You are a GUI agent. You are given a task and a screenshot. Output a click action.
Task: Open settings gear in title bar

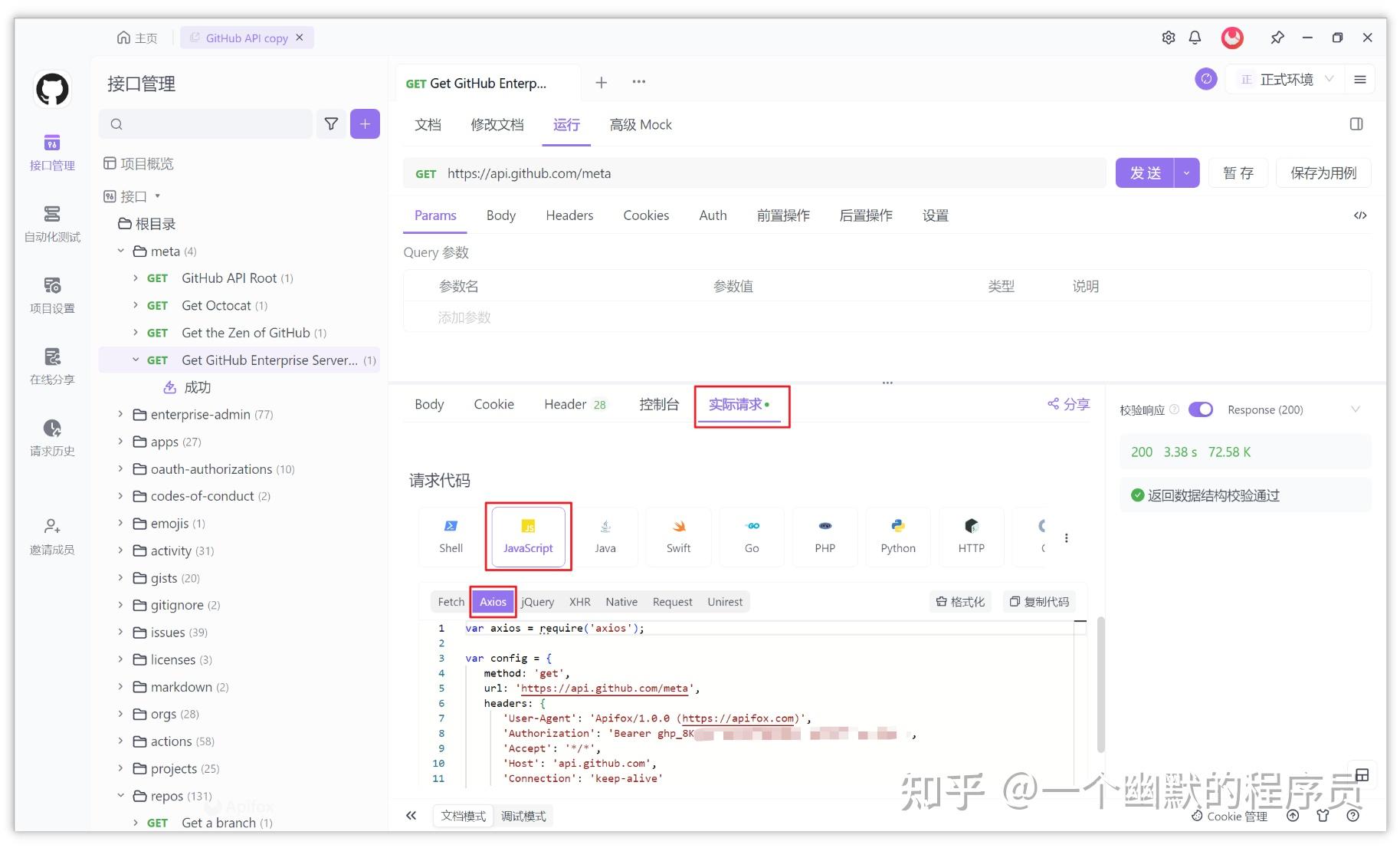[1168, 38]
